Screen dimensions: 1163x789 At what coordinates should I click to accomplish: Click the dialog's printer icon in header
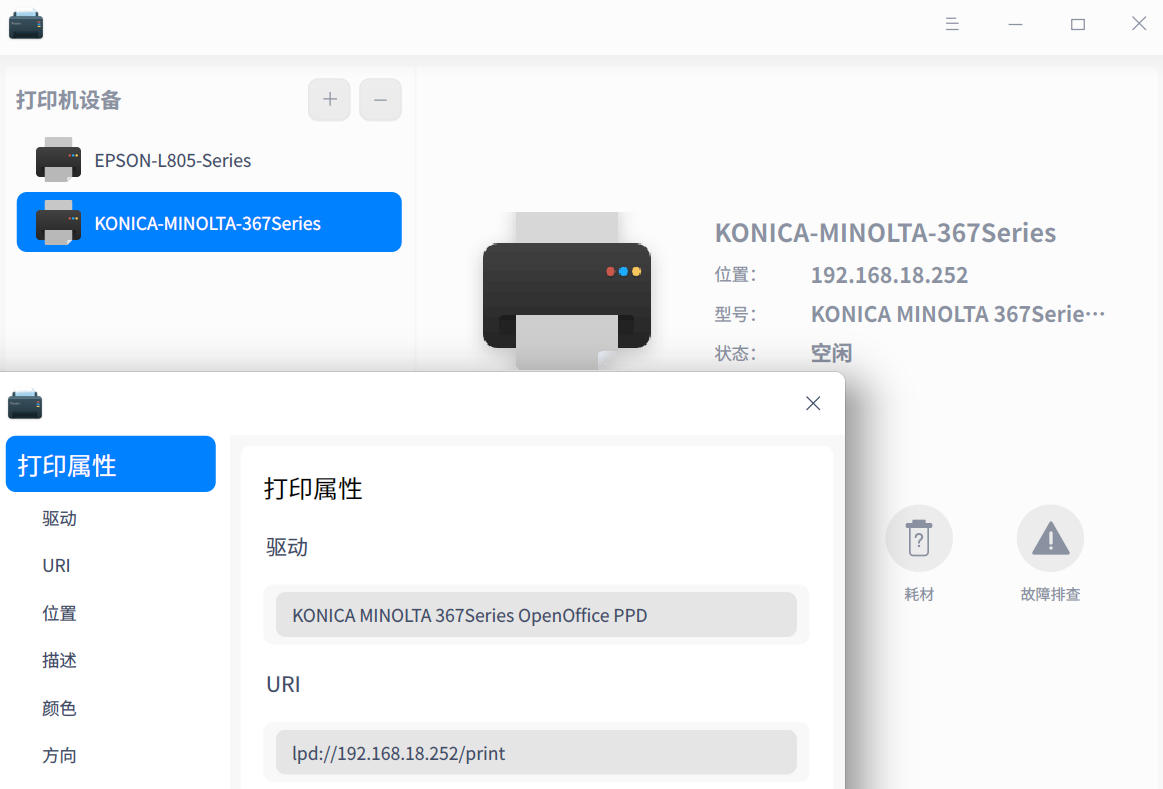coord(25,404)
